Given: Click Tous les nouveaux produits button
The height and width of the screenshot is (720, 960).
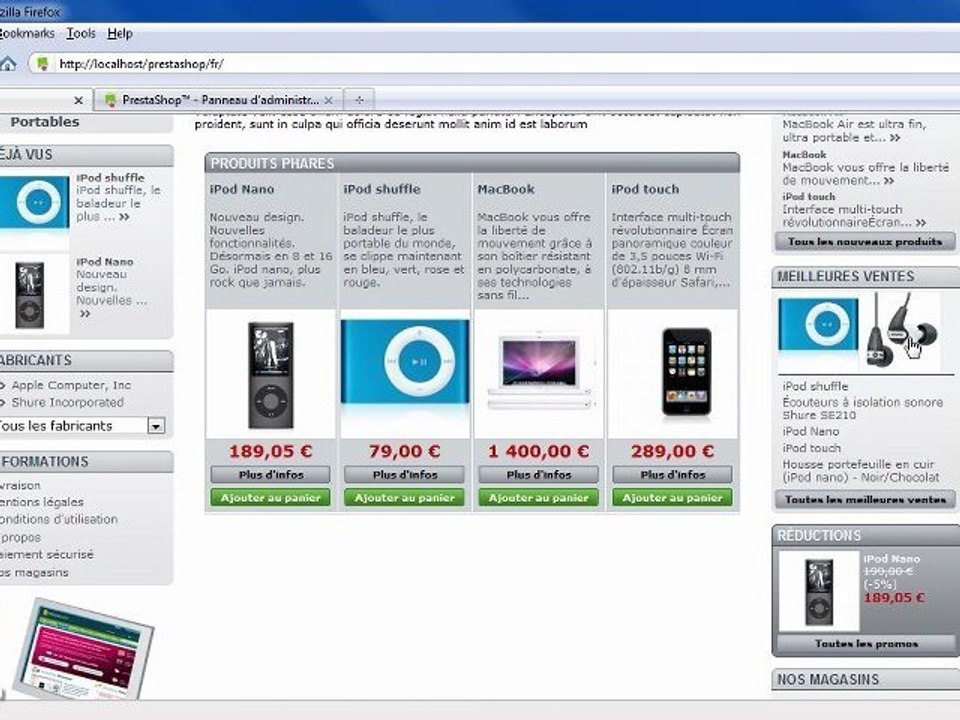Looking at the screenshot, I should pyautogui.click(x=864, y=242).
